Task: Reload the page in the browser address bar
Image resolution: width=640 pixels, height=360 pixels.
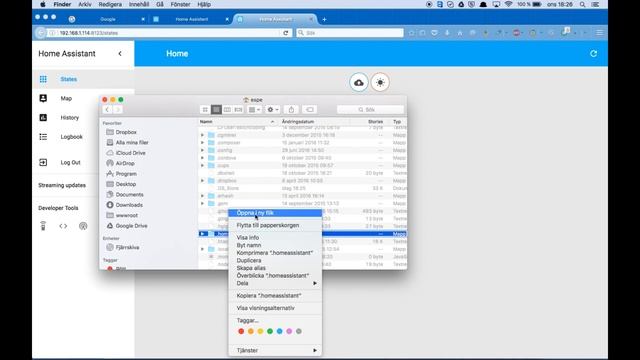Action: point(286,33)
